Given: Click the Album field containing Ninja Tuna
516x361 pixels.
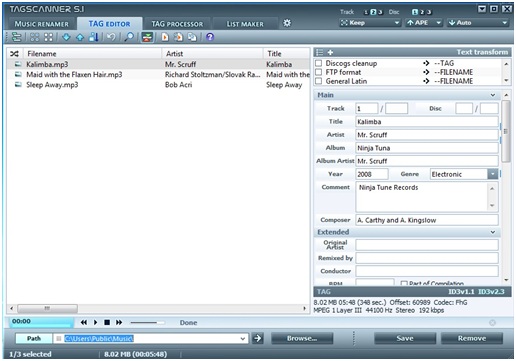Looking at the screenshot, I should 427,148.
